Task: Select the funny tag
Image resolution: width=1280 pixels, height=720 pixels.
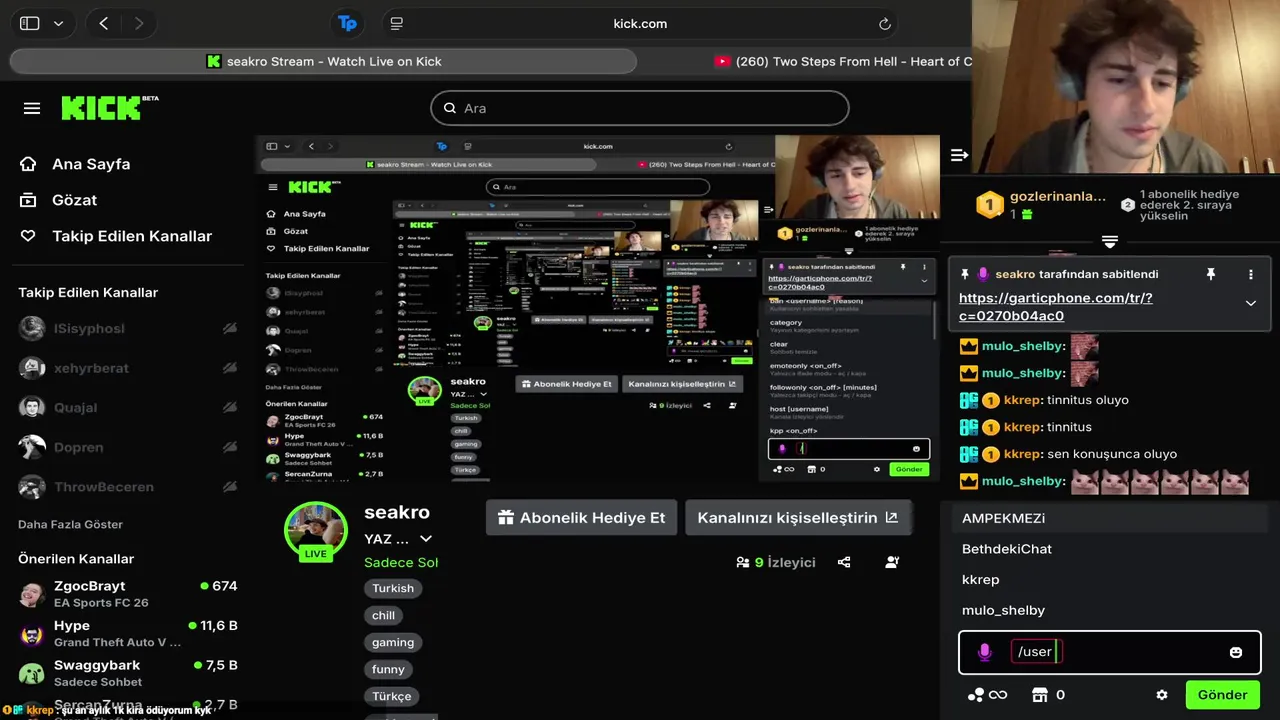Action: click(388, 669)
